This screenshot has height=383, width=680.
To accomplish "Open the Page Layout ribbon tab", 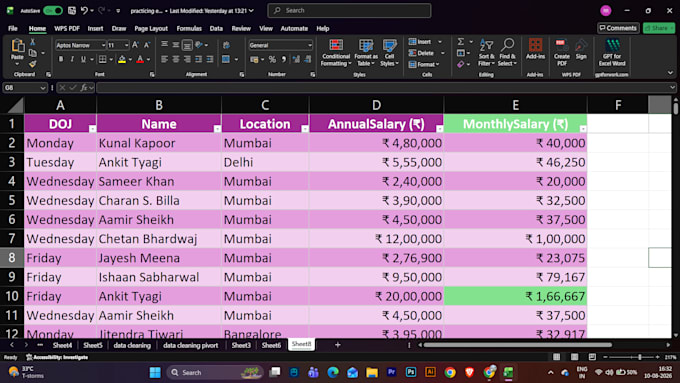I will [151, 28].
